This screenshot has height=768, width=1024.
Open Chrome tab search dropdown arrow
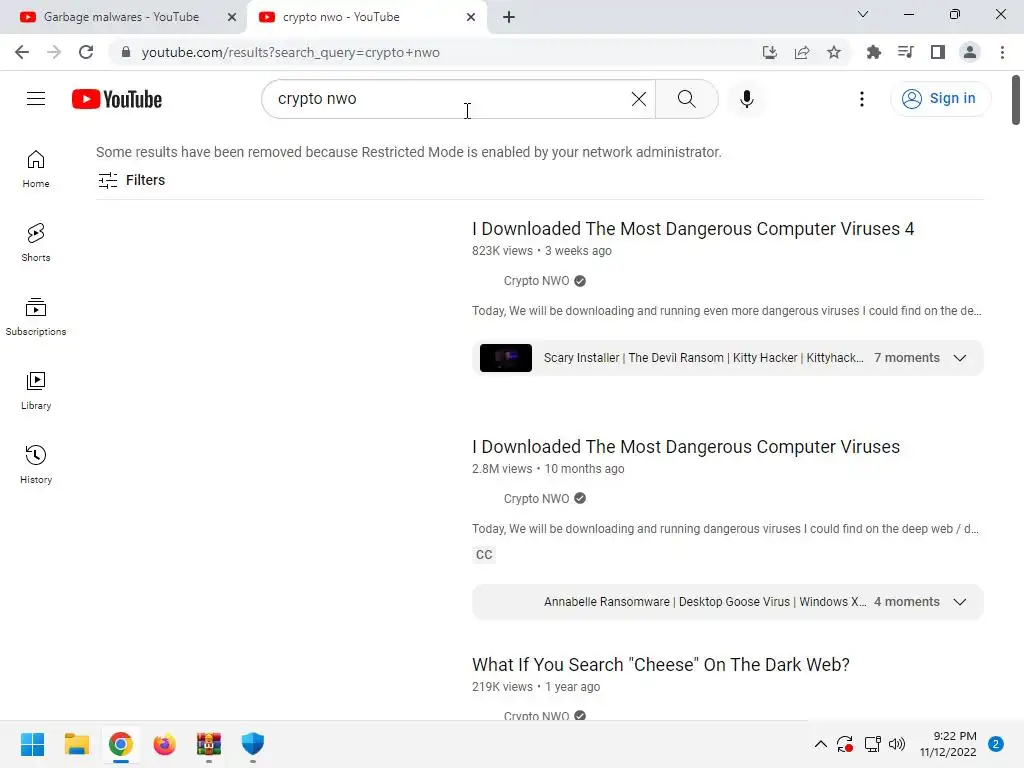point(863,14)
